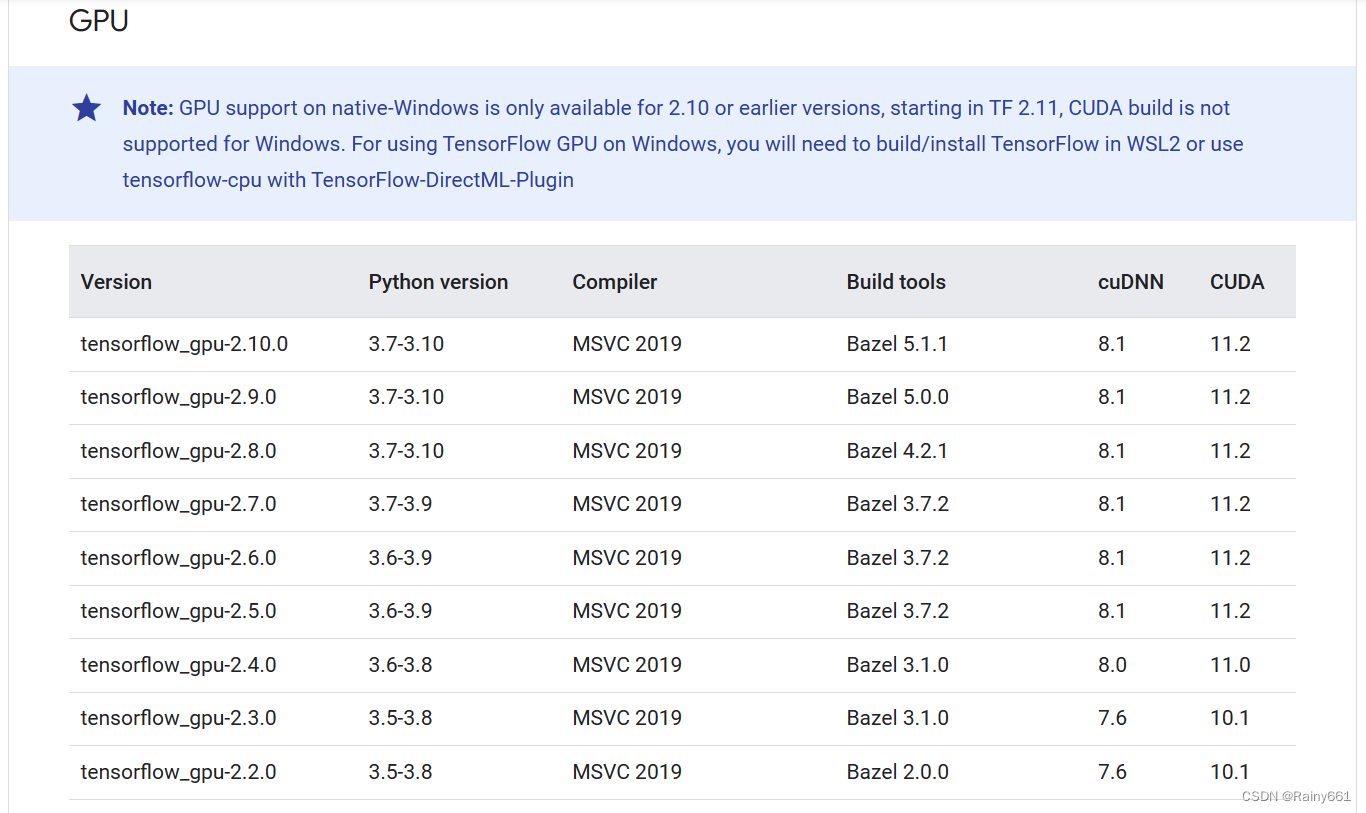This screenshot has height=813, width=1366.
Task: Select the tensorflow_gpu-2.4.0 cell
Action: 178,665
